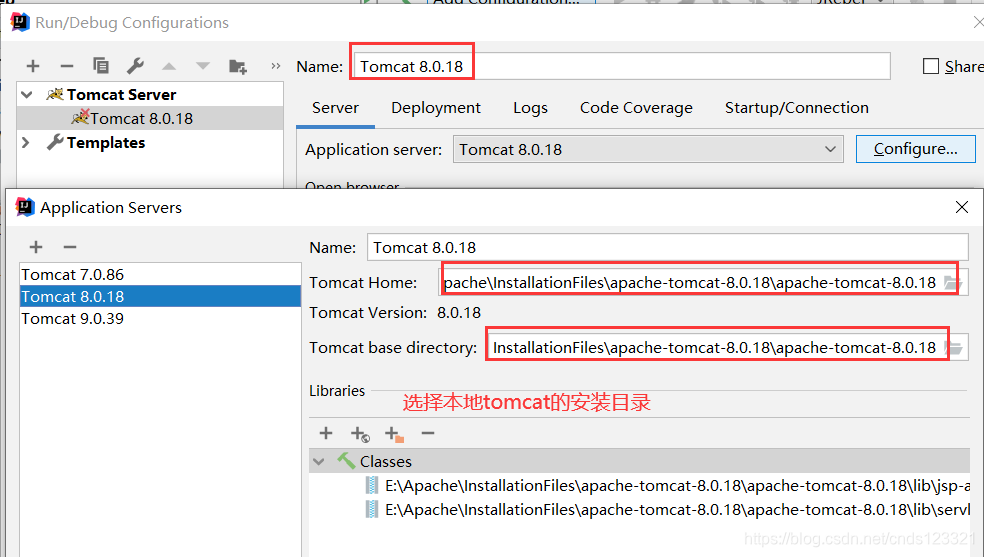This screenshot has width=984, height=557.
Task: Move configuration down arrow
Action: click(x=203, y=66)
